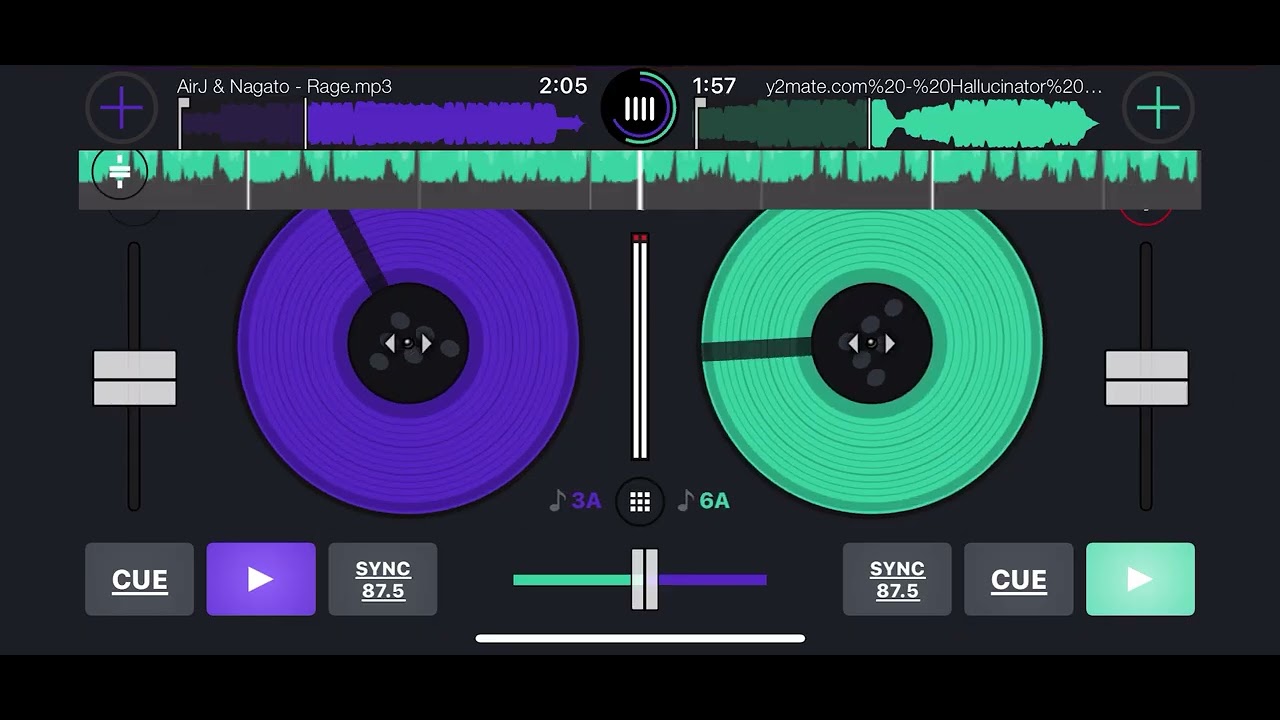1280x720 pixels.
Task: Click the right deck time 1:57
Action: click(x=714, y=86)
